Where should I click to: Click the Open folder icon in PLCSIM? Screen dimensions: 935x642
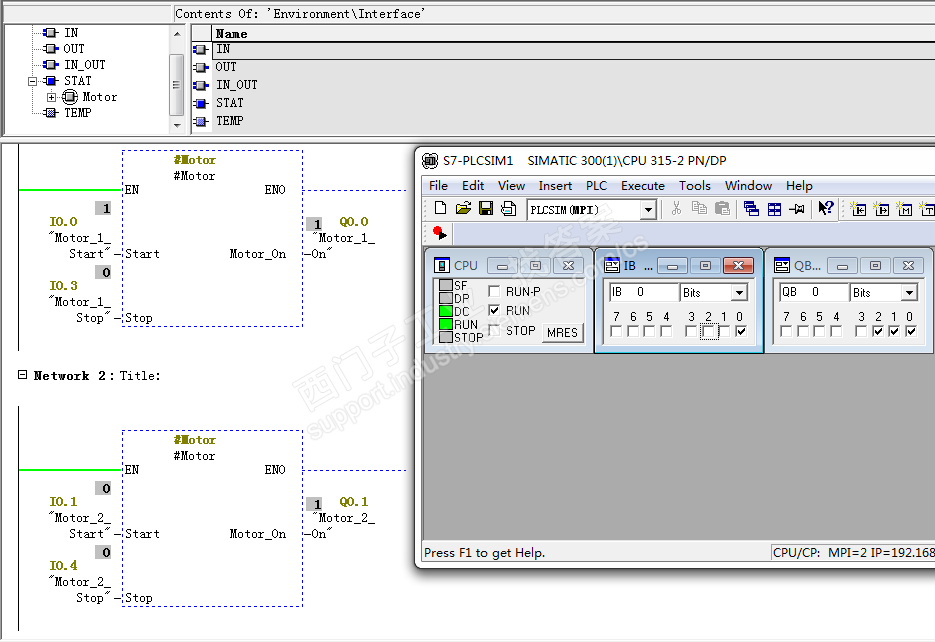(x=463, y=208)
